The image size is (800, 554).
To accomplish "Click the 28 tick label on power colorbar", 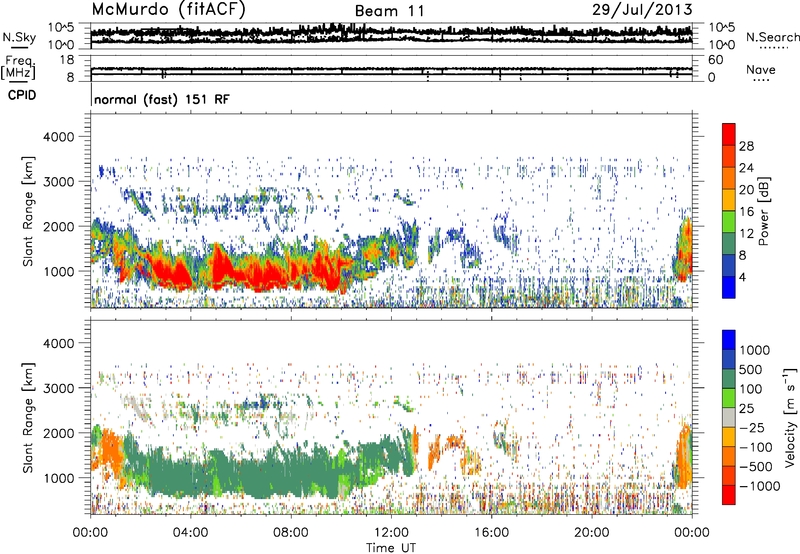I will [x=746, y=146].
